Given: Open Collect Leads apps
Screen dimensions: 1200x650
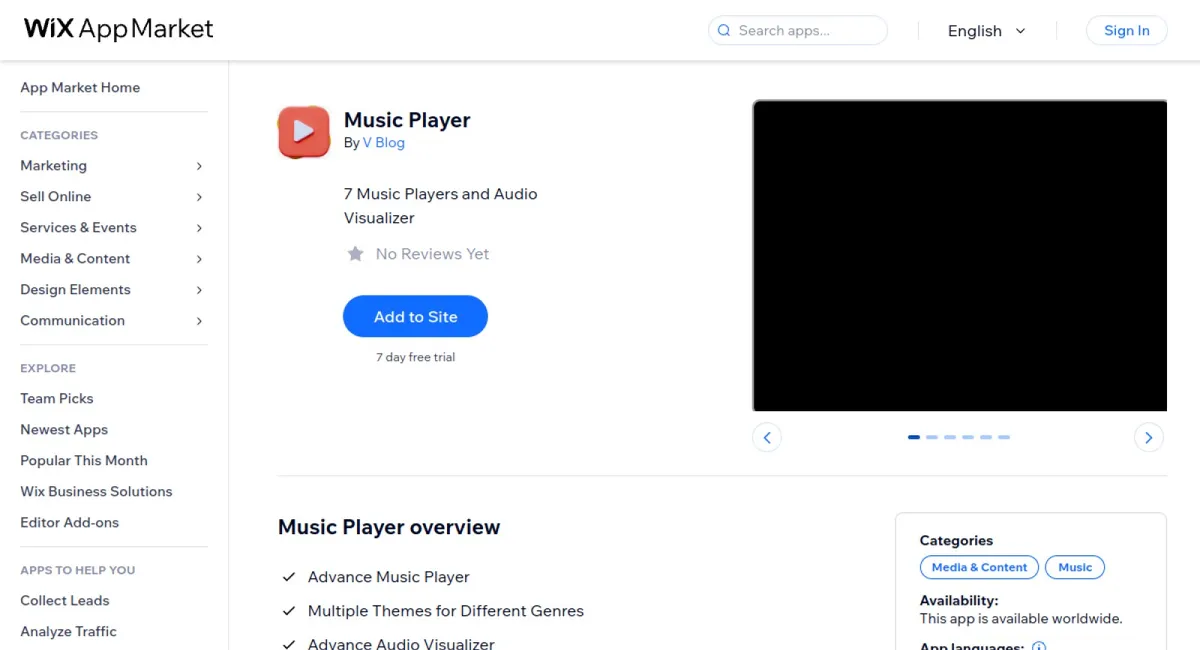Looking at the screenshot, I should click(x=65, y=601).
